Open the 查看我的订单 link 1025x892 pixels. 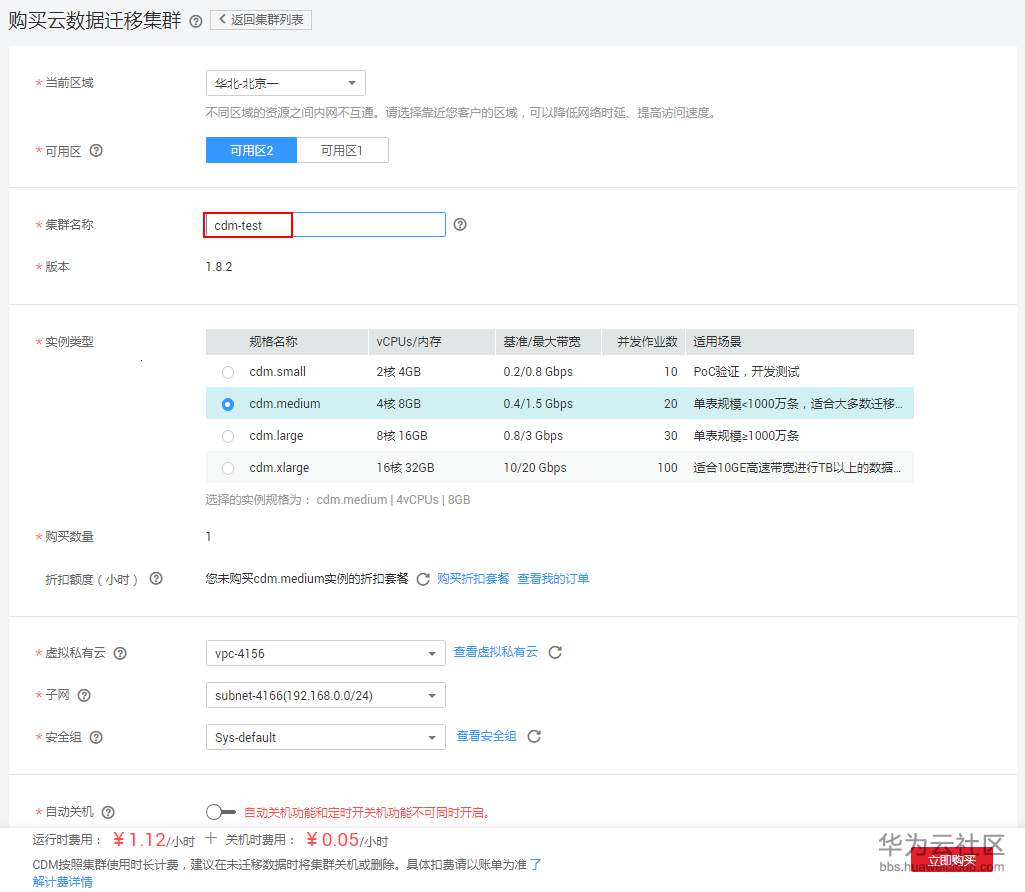point(553,579)
